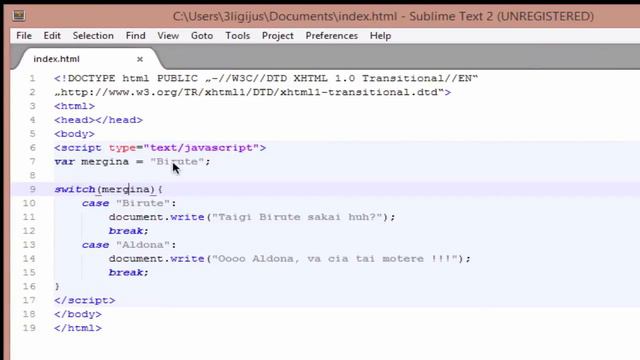The height and width of the screenshot is (360, 640).
Task: Click line number 9 in gutter
Action: pos(32,189)
